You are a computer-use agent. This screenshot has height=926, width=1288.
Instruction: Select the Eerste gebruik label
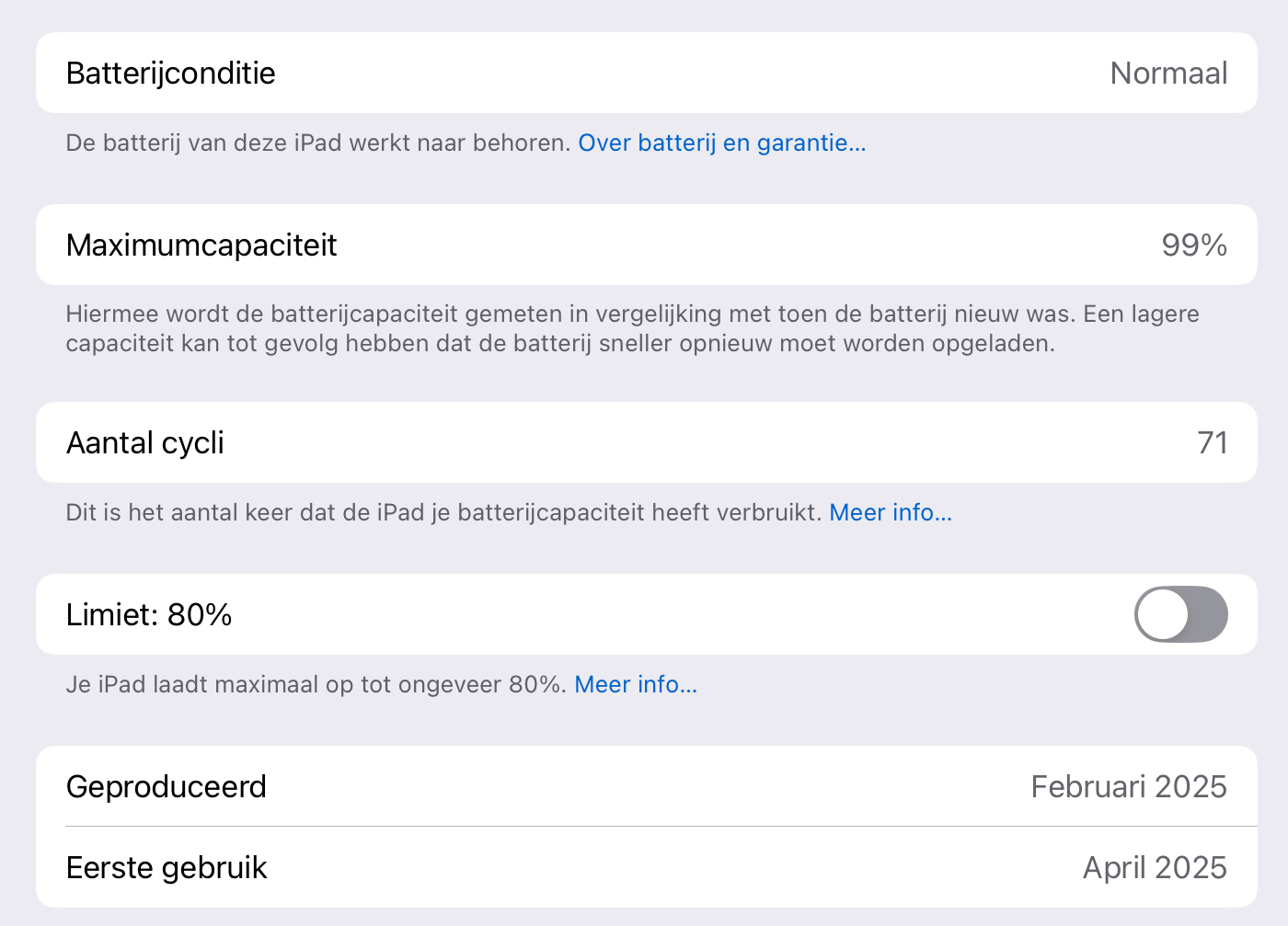(167, 868)
